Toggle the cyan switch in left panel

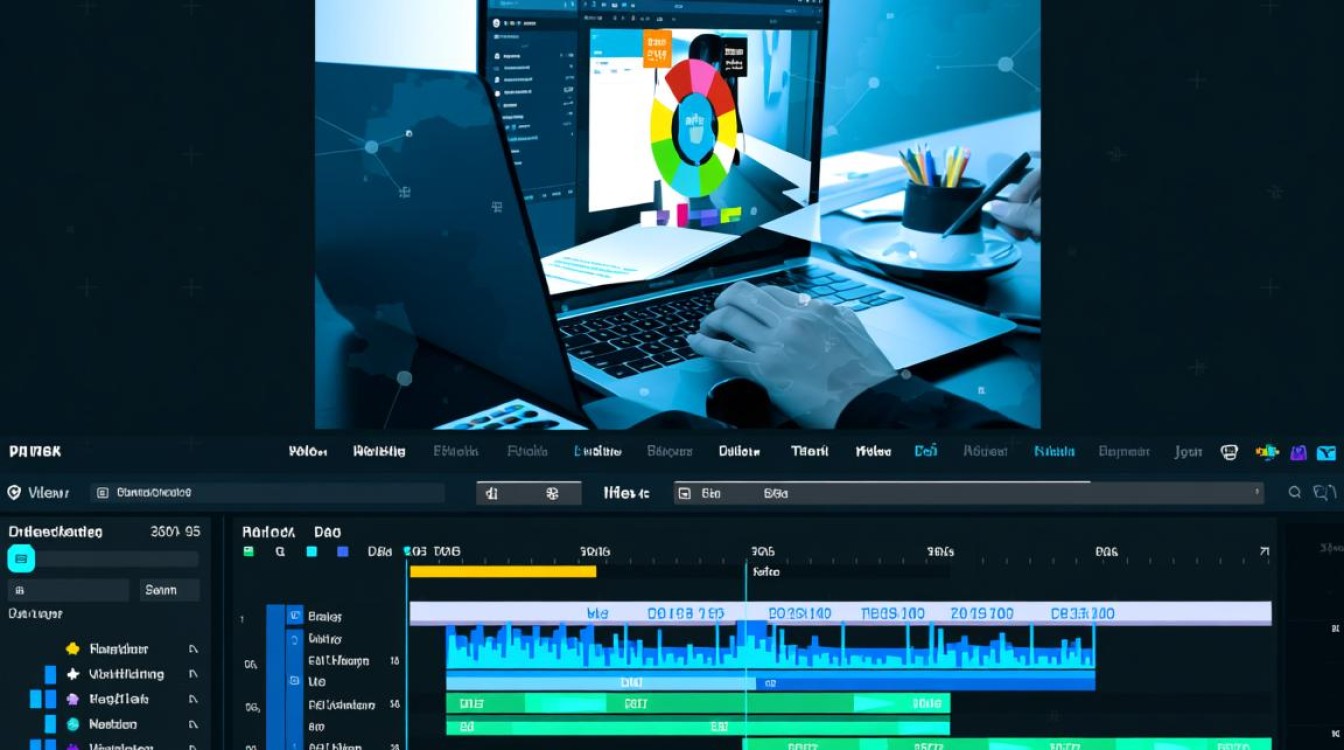[x=22, y=559]
